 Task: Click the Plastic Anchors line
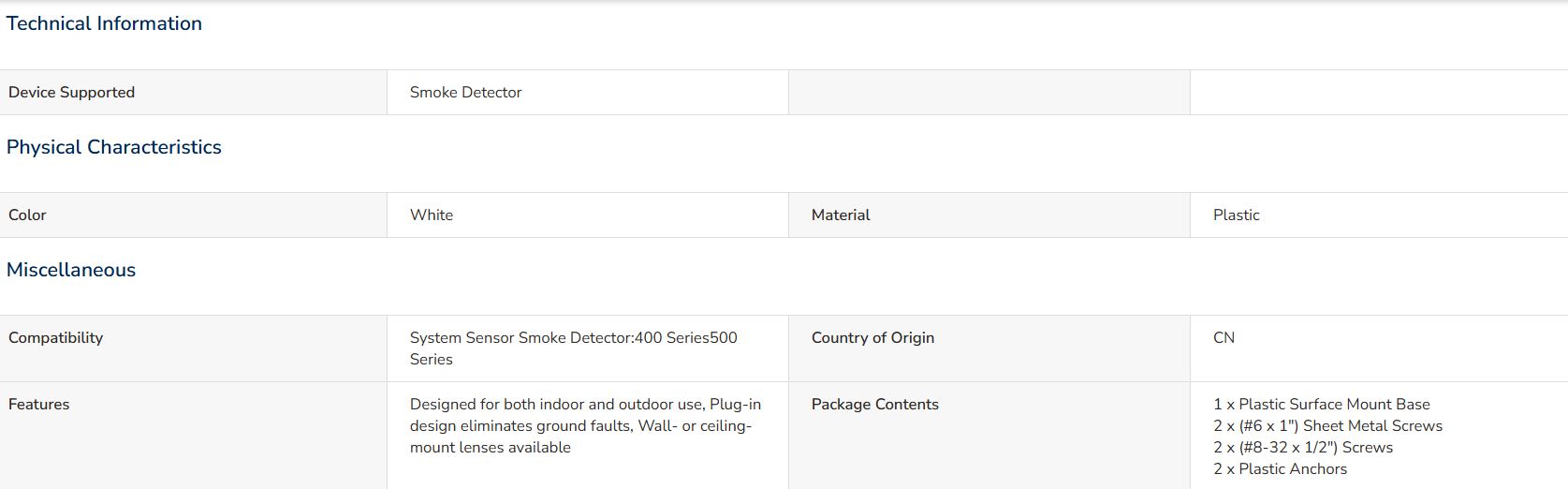point(1281,469)
